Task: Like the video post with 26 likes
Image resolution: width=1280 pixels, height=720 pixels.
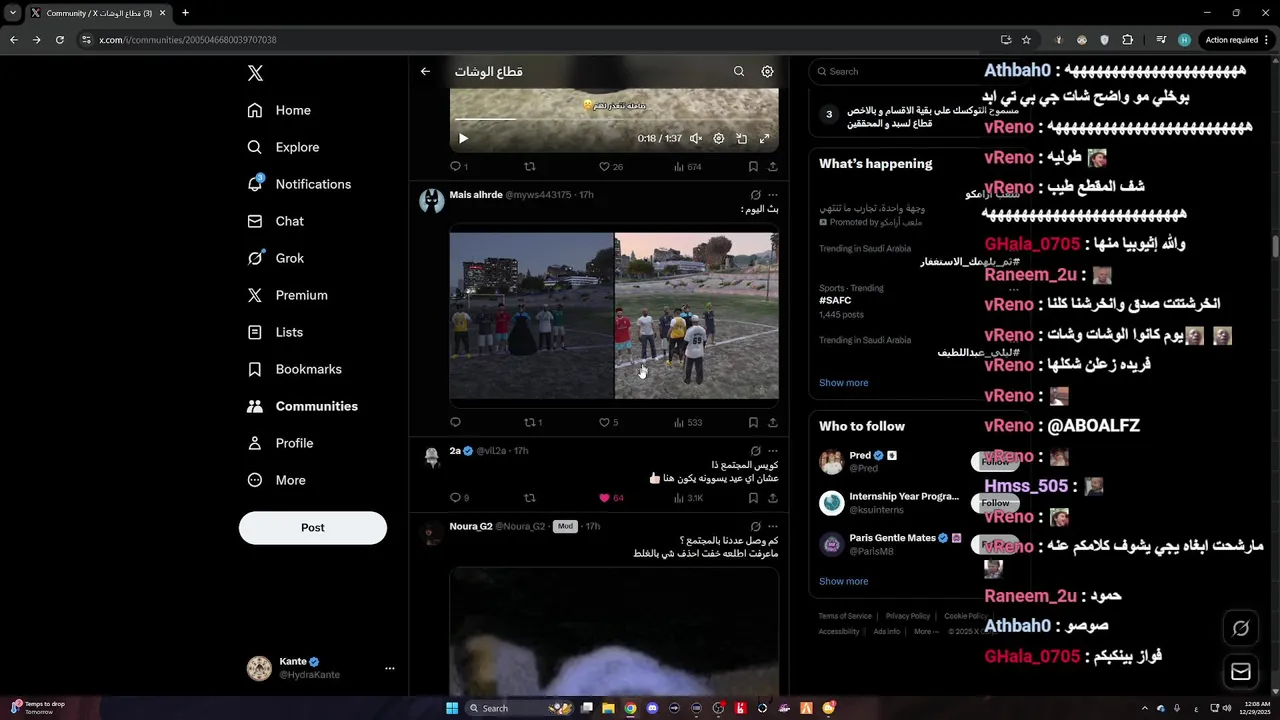Action: [x=610, y=167]
